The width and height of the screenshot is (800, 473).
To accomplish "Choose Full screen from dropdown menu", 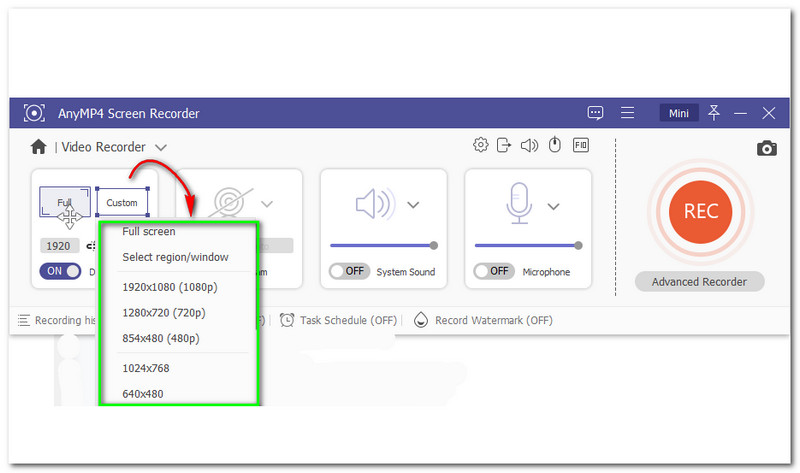I will [148, 231].
